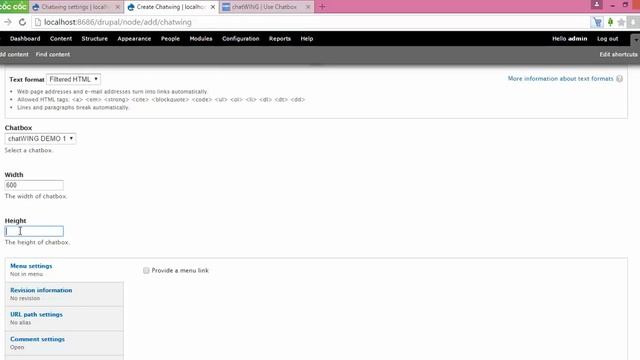Screen dimensions: 640x360
Task: Click the shopping cart icon in address bar
Action: (598, 22)
